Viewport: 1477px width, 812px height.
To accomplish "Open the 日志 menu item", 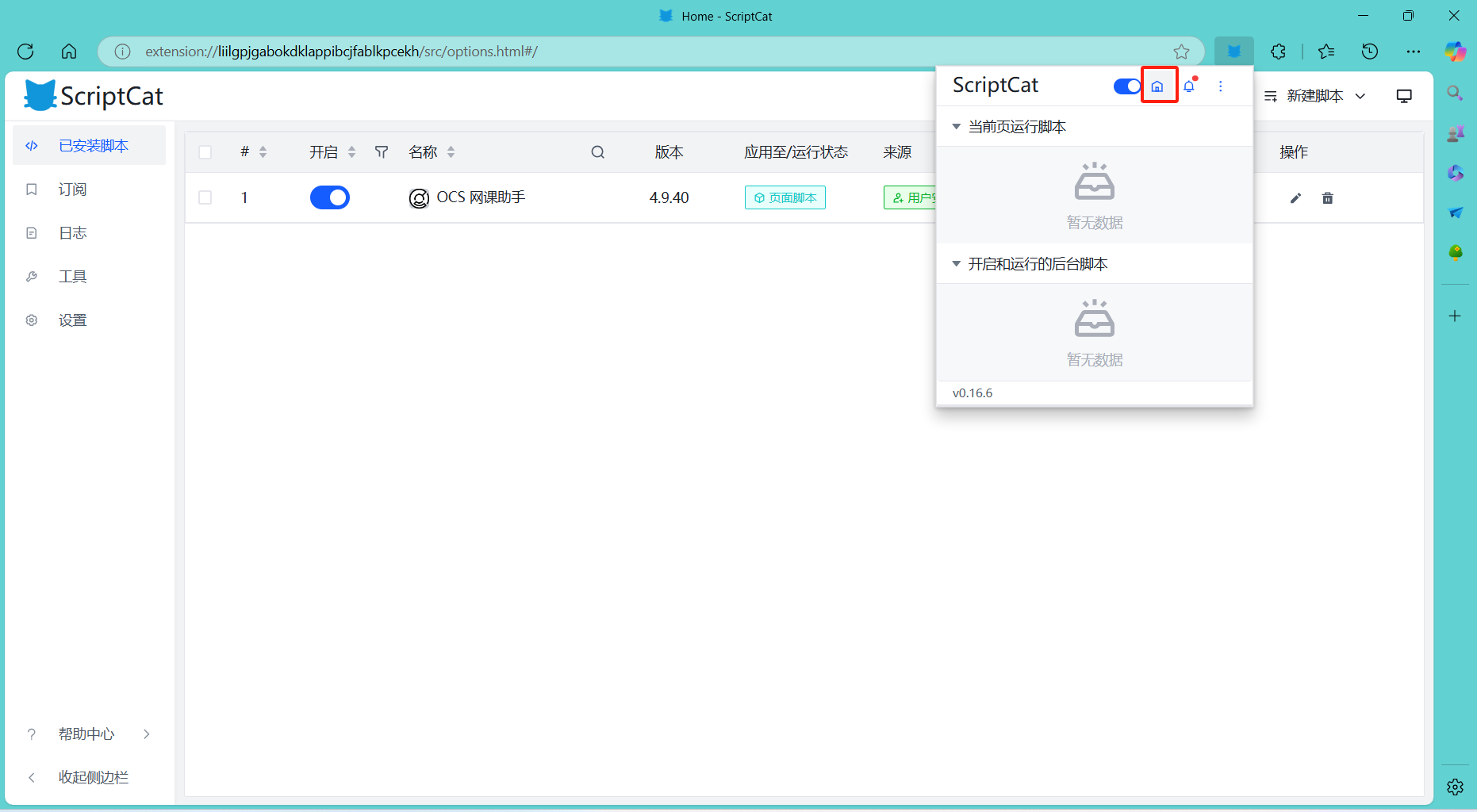I will pyautogui.click(x=89, y=232).
